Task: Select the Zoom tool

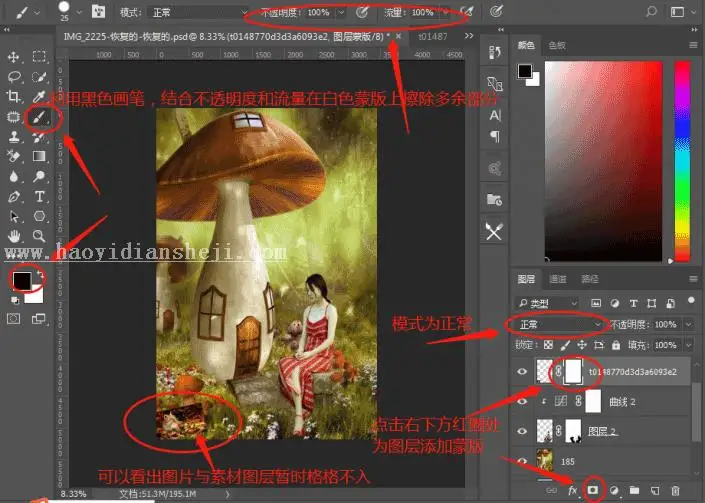Action: click(x=39, y=236)
